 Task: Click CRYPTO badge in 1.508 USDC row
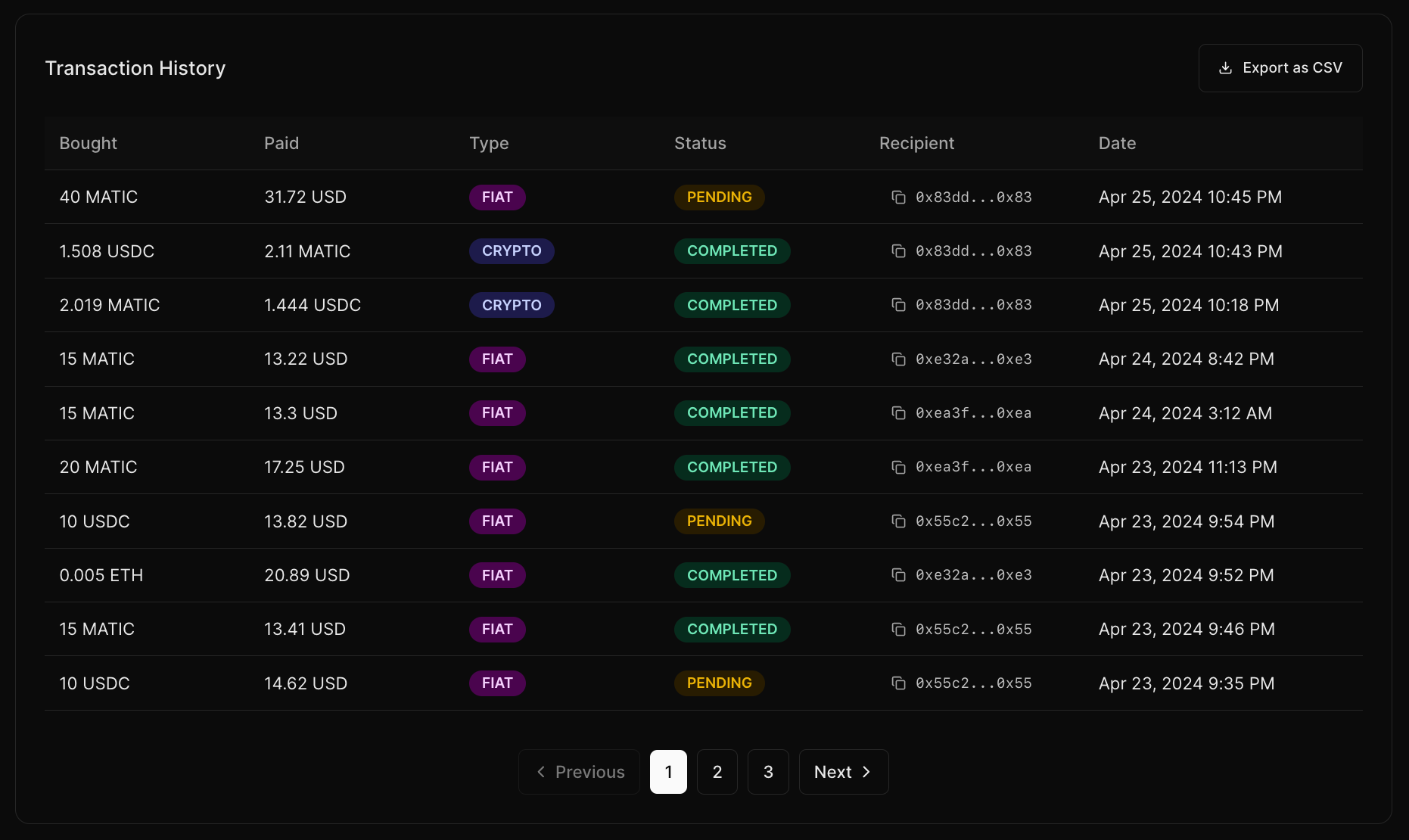[x=512, y=251]
